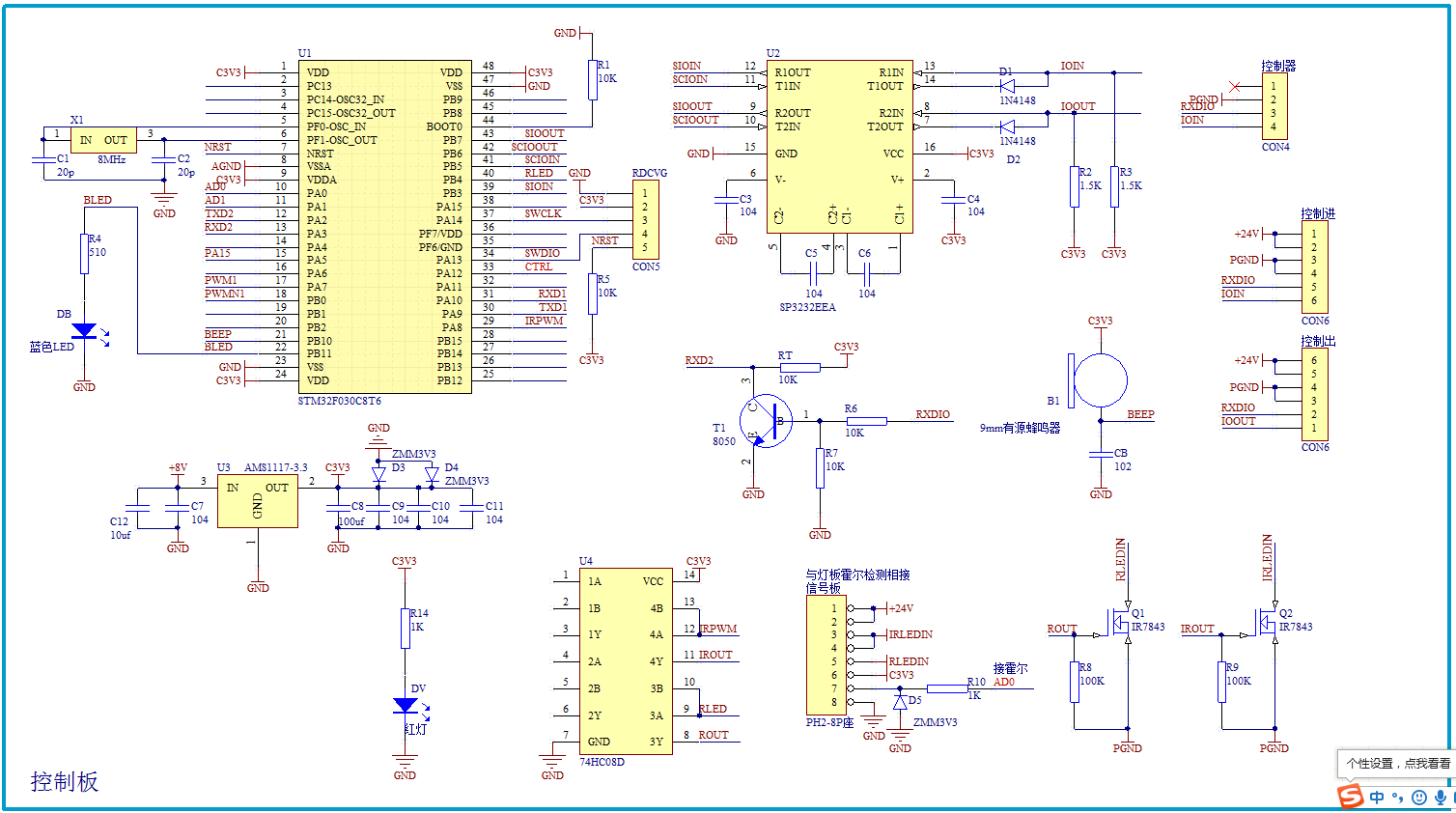Select the D1 1N4148 diode symbol
The height and width of the screenshot is (813, 1456).
[x=1008, y=86]
